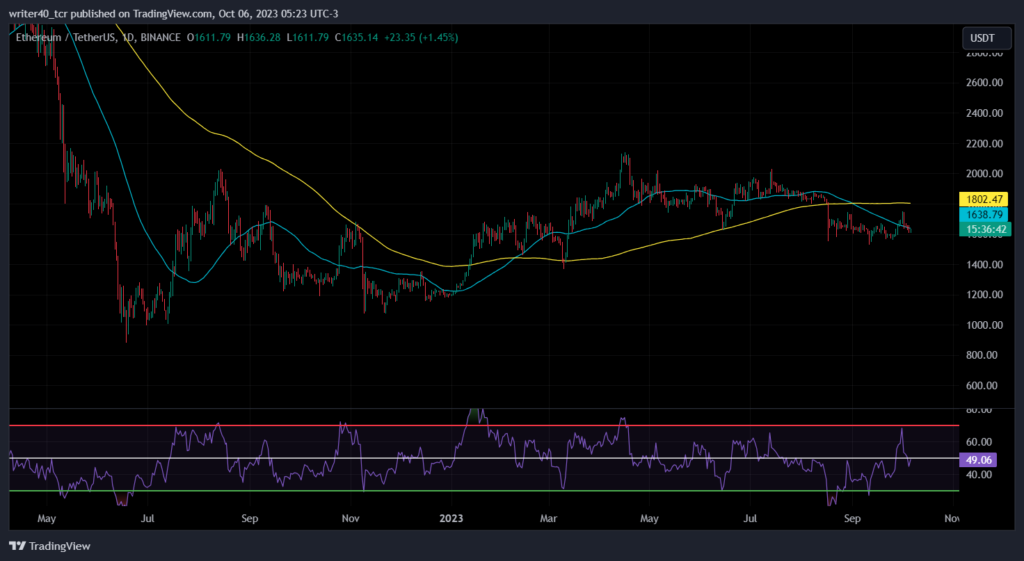Select the white RSI midline
The image size is (1024, 561).
tap(484, 458)
